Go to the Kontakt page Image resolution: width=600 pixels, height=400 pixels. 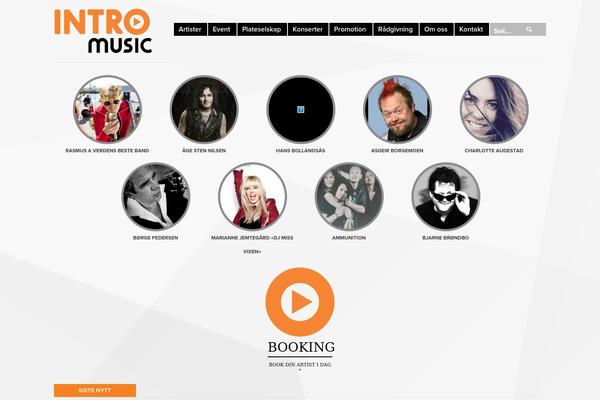(x=471, y=29)
